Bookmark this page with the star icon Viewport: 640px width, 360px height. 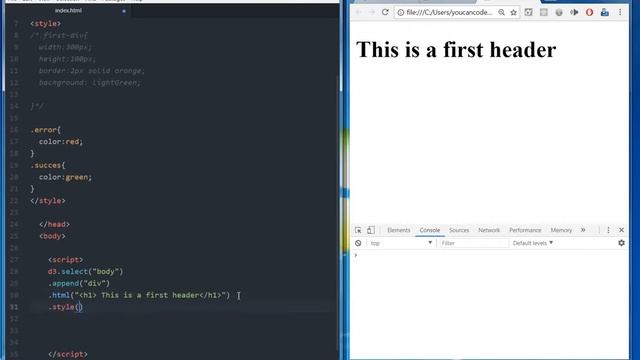(513, 13)
